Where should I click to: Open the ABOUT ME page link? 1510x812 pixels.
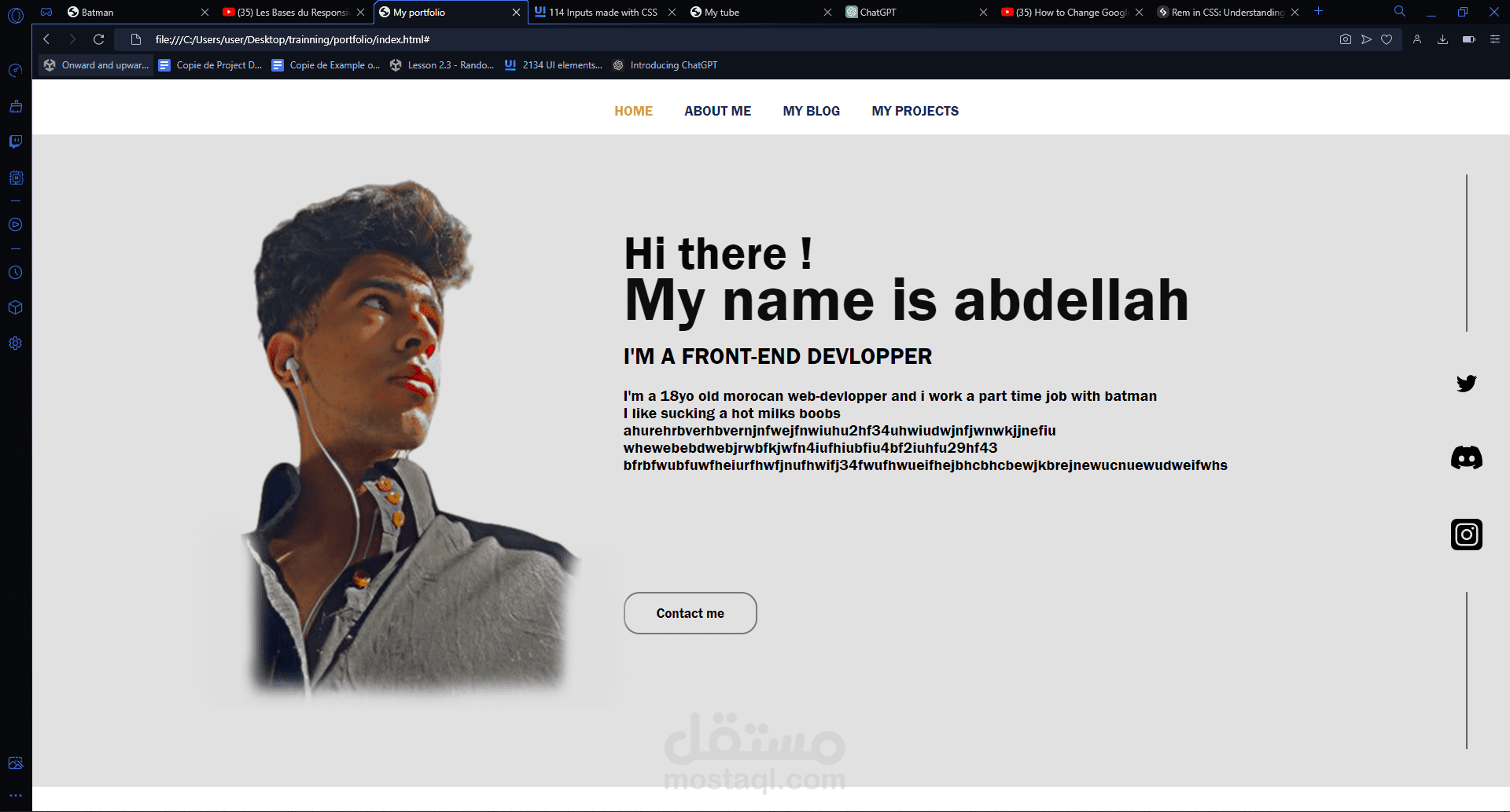pos(717,111)
